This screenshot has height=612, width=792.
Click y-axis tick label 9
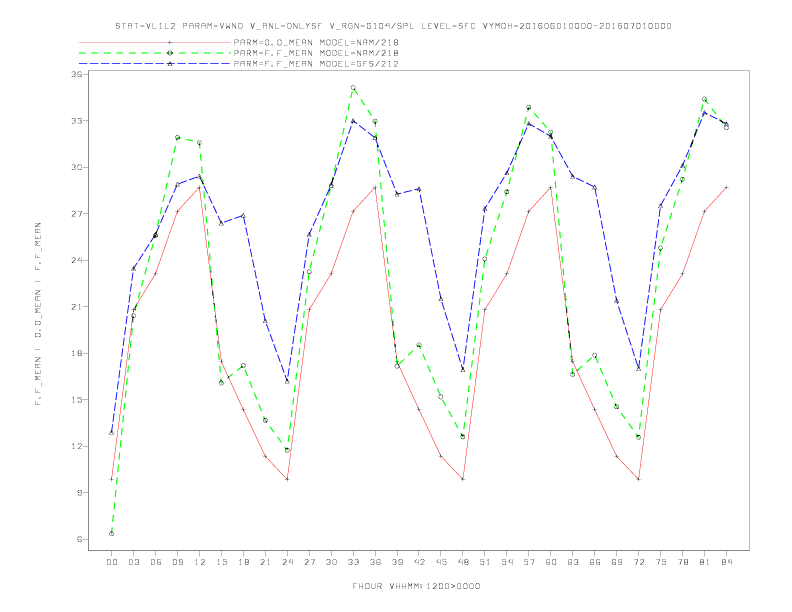[x=80, y=492]
